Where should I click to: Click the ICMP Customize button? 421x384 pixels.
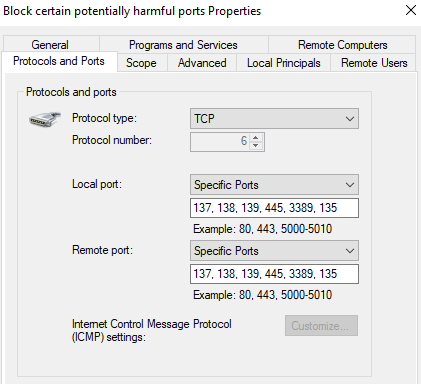(321, 326)
